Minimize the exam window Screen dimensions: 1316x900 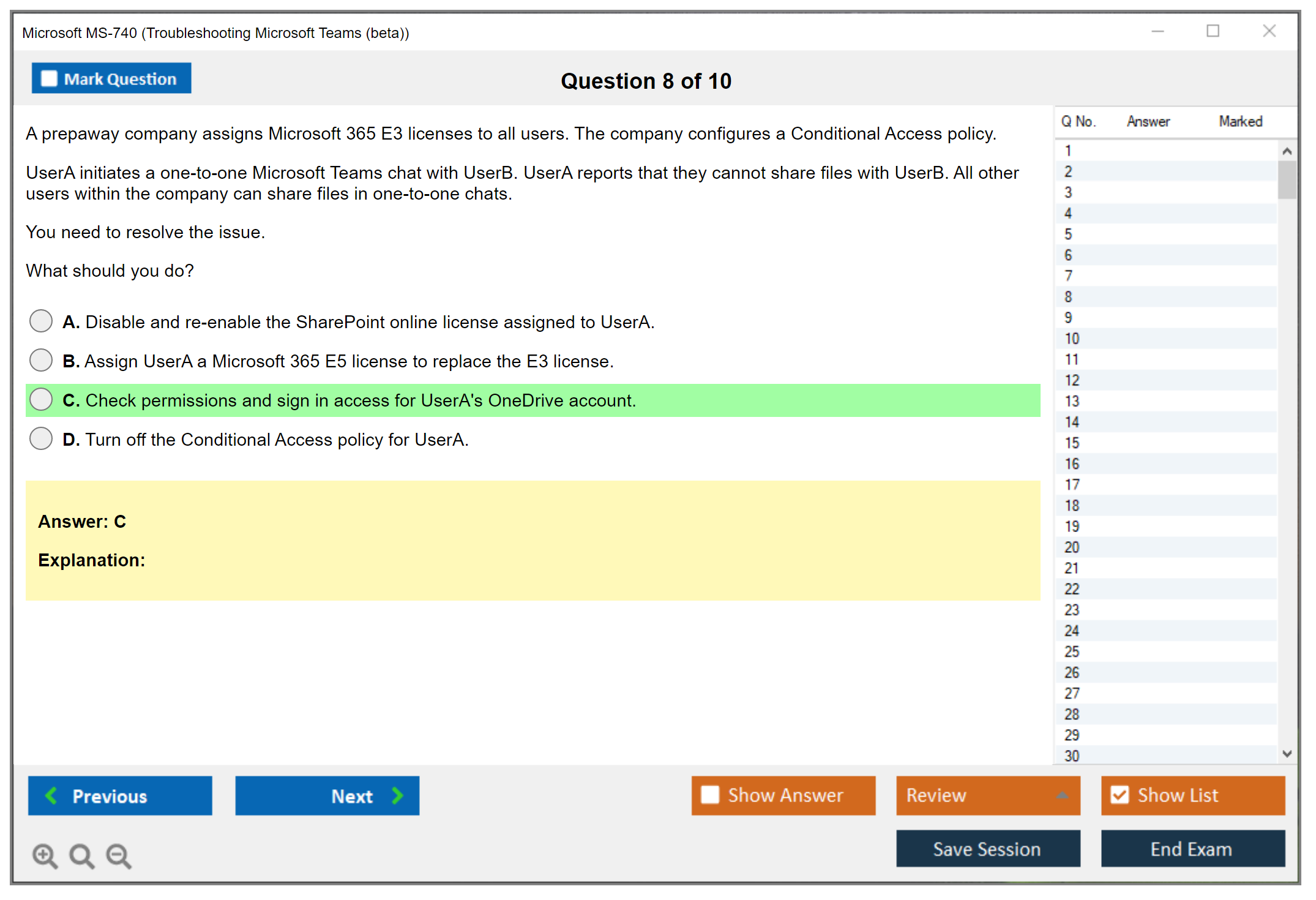(1157, 31)
